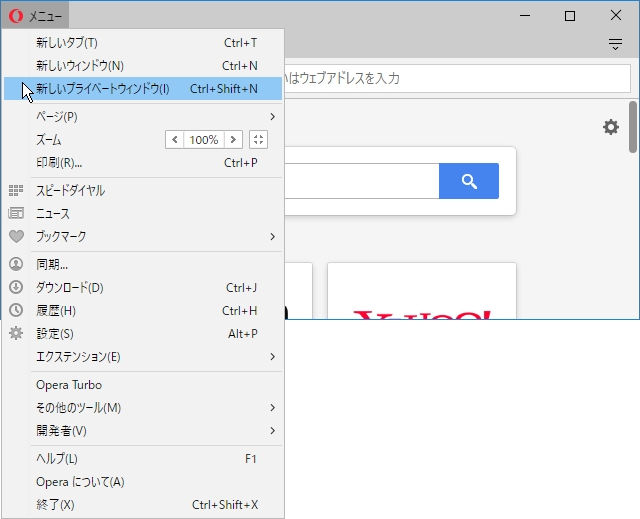This screenshot has height=519, width=640.
Task: Click the sync account icon
Action: (x=16, y=264)
